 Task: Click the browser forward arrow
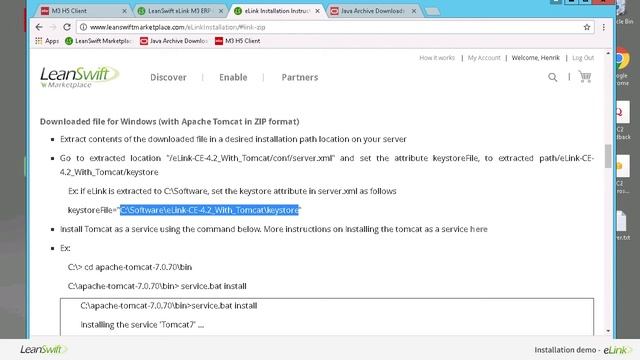[x=53, y=27]
